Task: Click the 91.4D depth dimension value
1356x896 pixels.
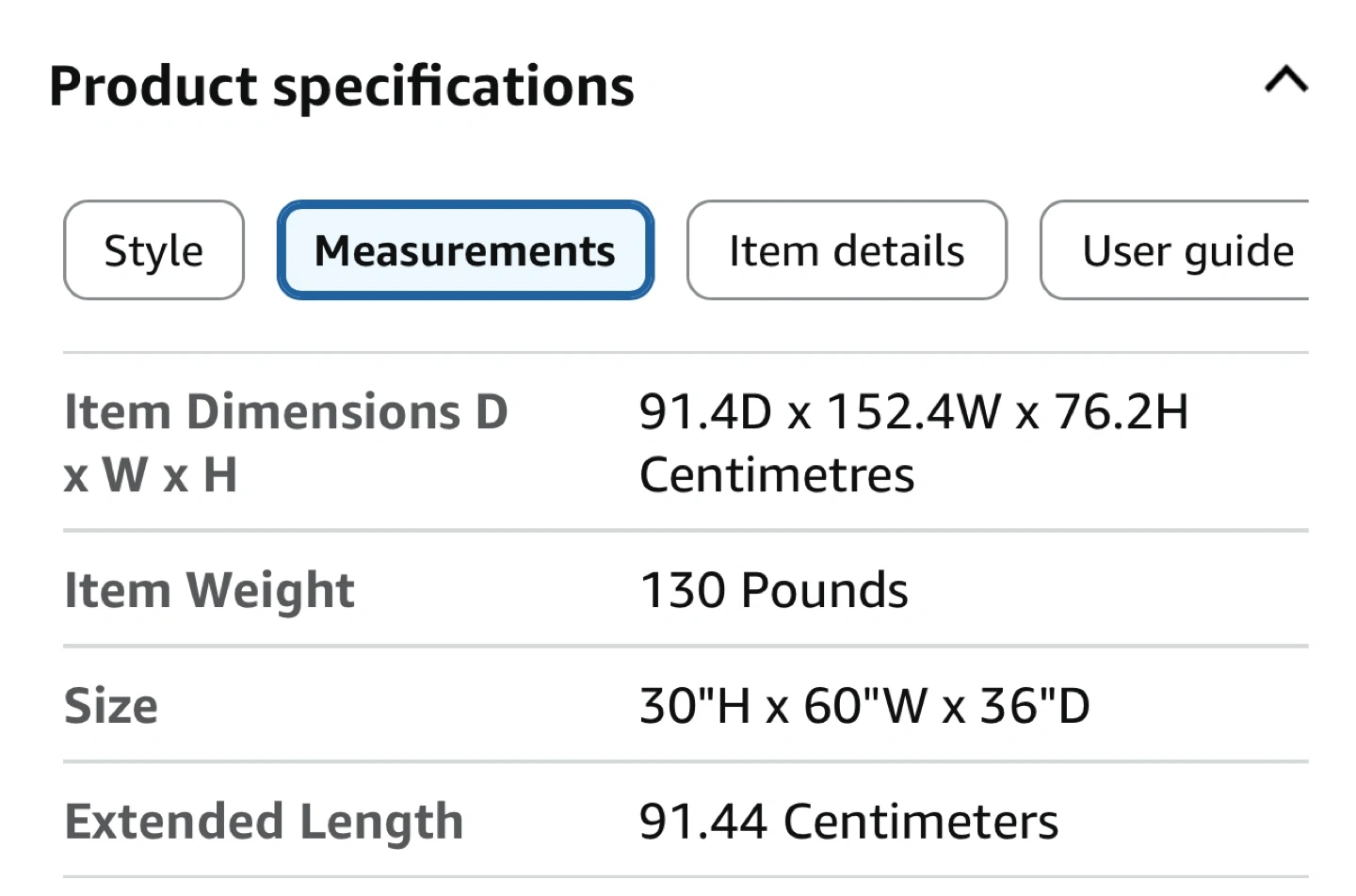Action: click(x=705, y=412)
